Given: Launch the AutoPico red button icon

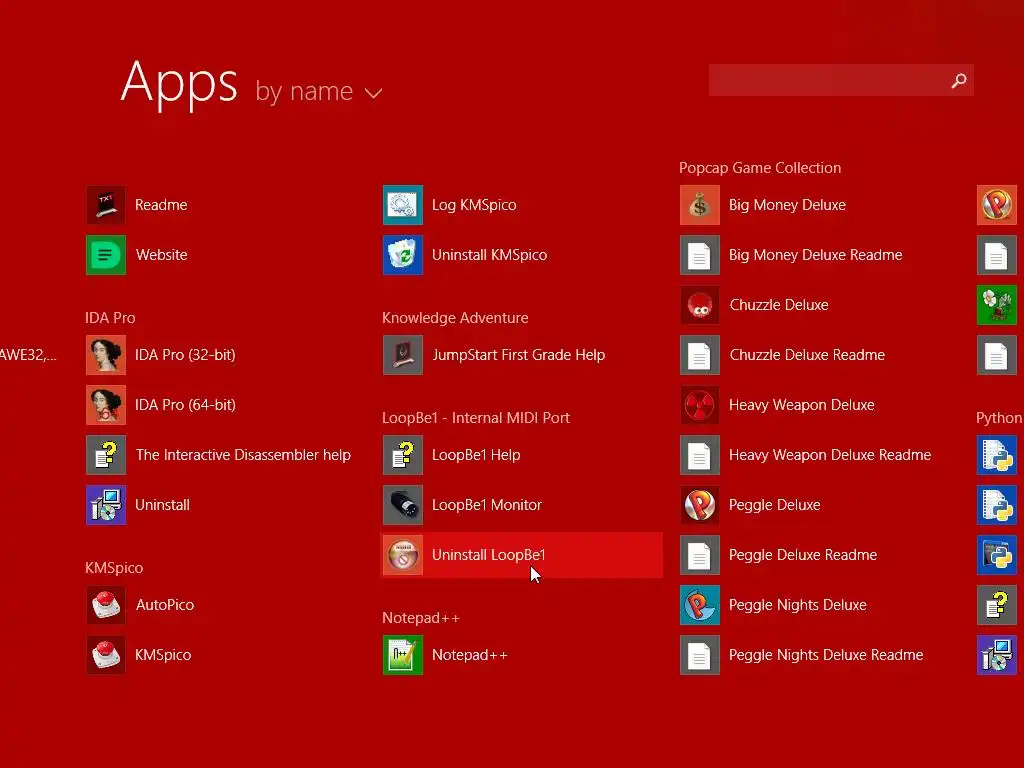Looking at the screenshot, I should (106, 605).
